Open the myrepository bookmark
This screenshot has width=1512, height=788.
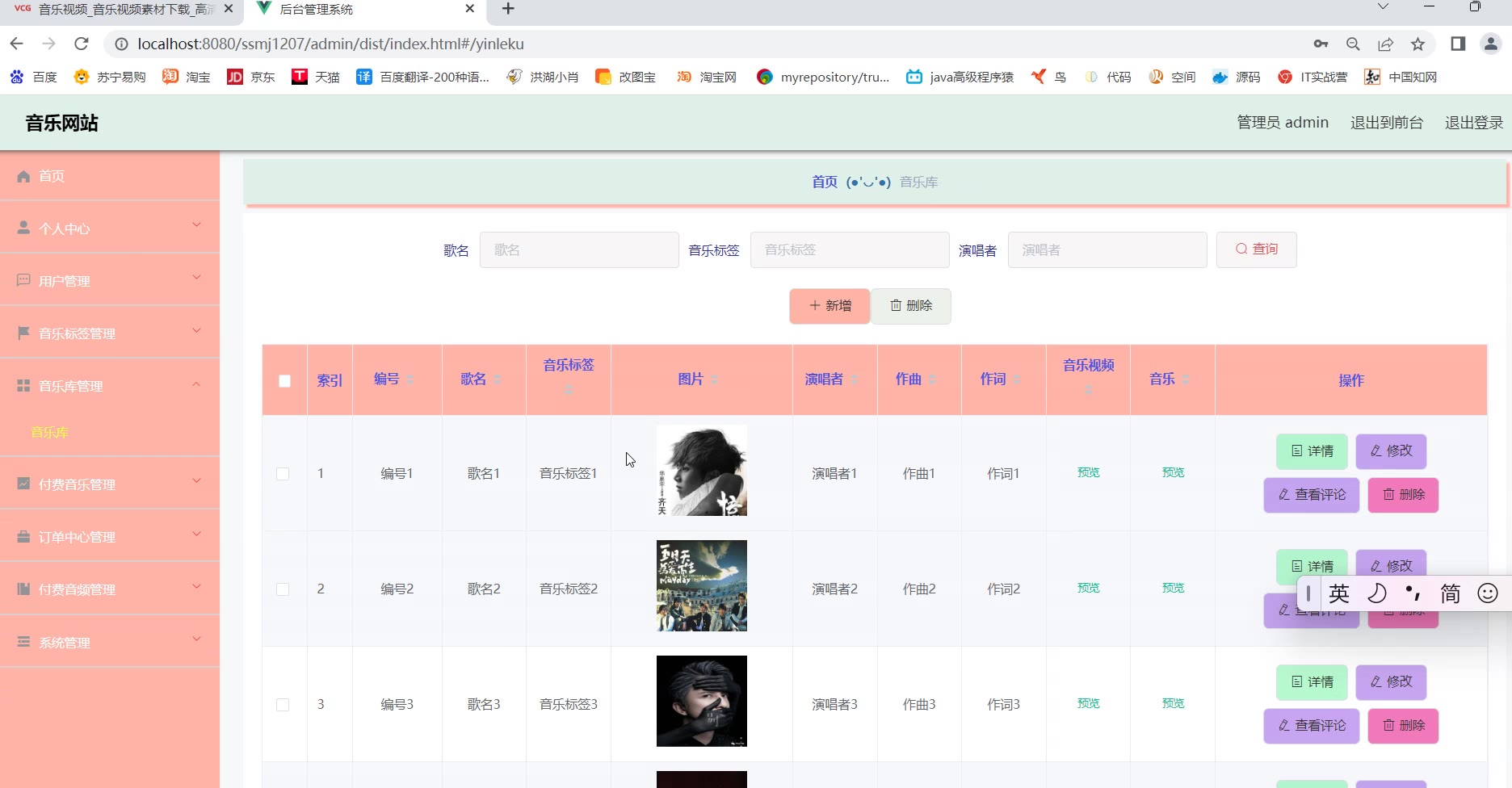coord(823,77)
